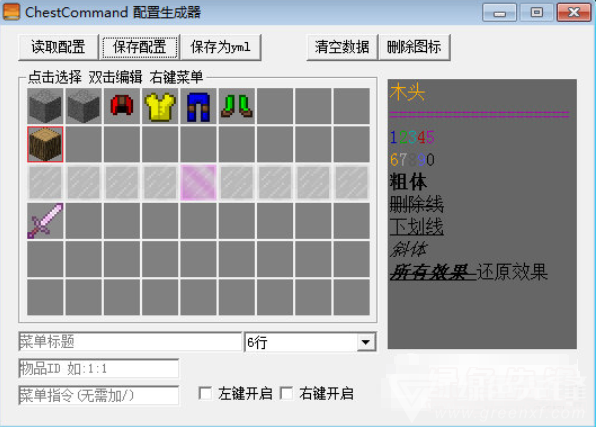The width and height of the screenshot is (596, 427).
Task: Close the ChestCommand window
Action: [574, 13]
